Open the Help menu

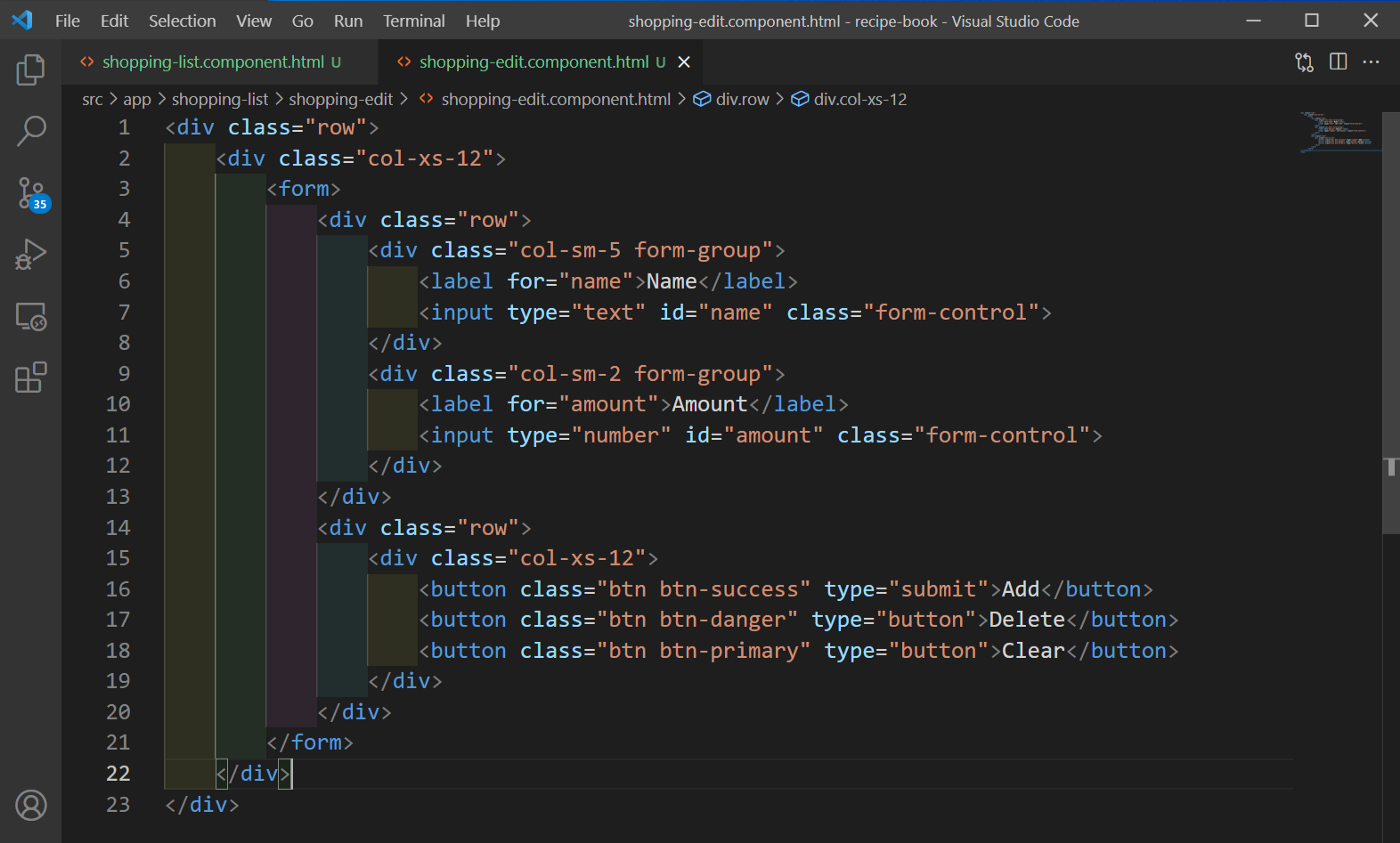pos(483,20)
